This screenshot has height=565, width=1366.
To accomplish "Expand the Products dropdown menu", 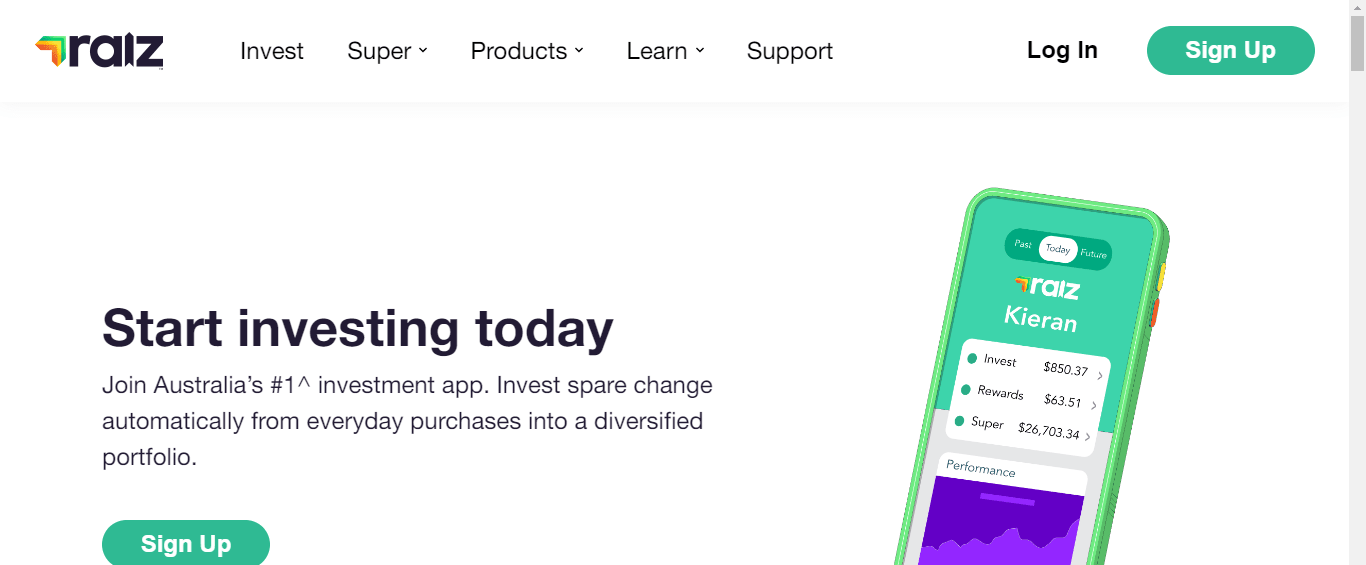I will pos(527,51).
